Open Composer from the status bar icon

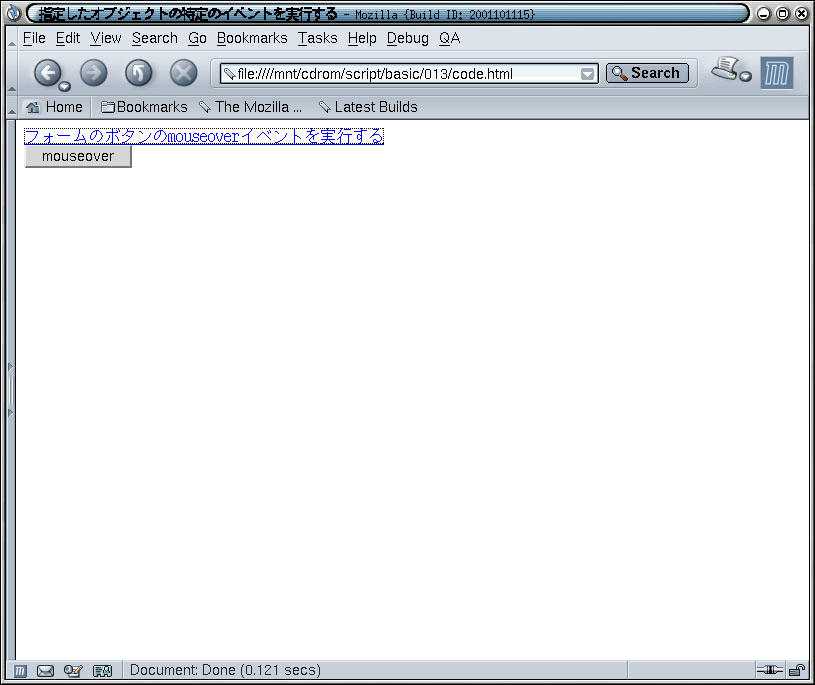click(73, 671)
